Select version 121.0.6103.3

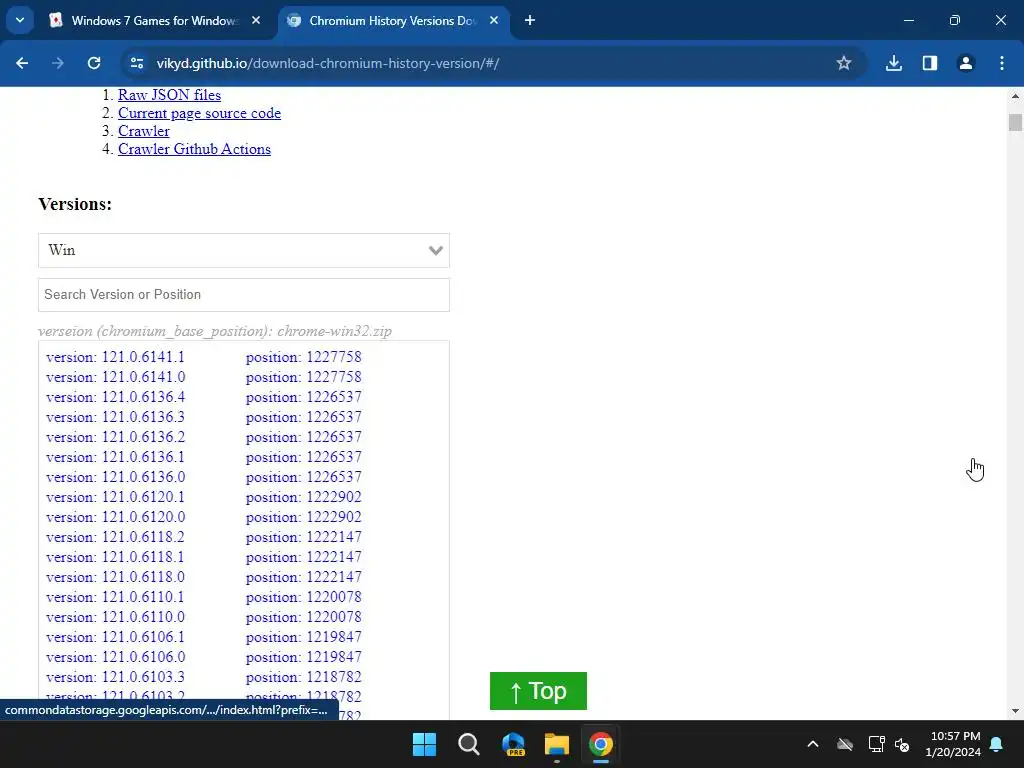pos(115,677)
